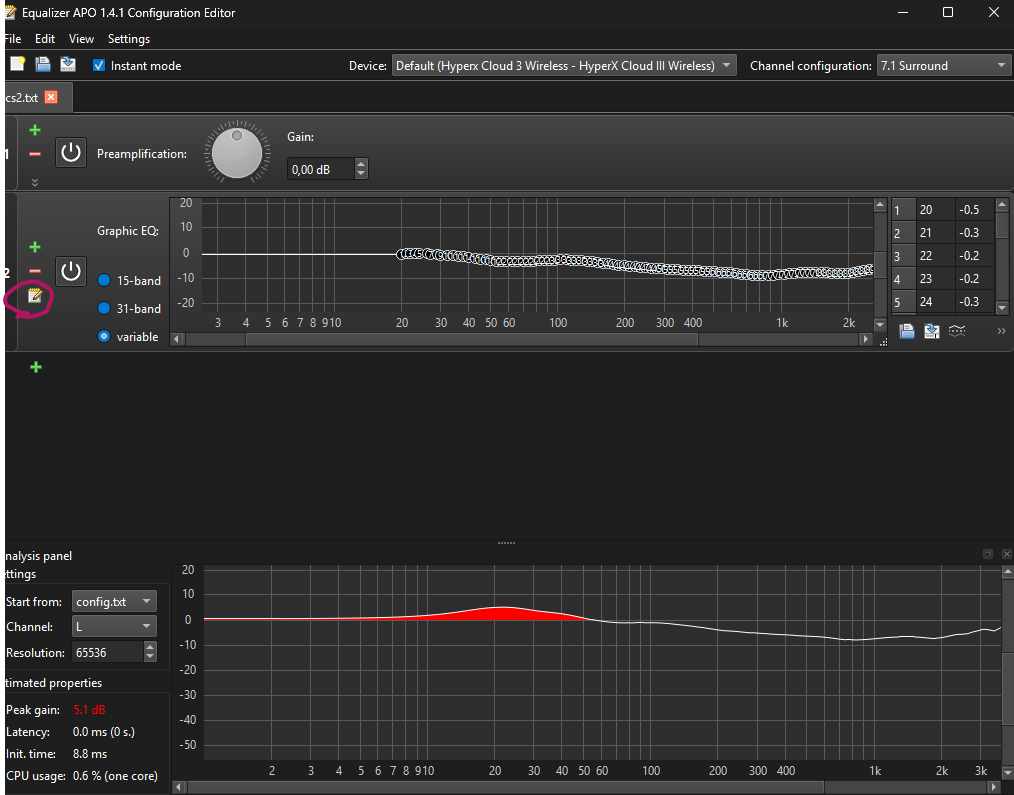Maximize the Configuration Editor window
The height and width of the screenshot is (795, 1014).
click(947, 12)
